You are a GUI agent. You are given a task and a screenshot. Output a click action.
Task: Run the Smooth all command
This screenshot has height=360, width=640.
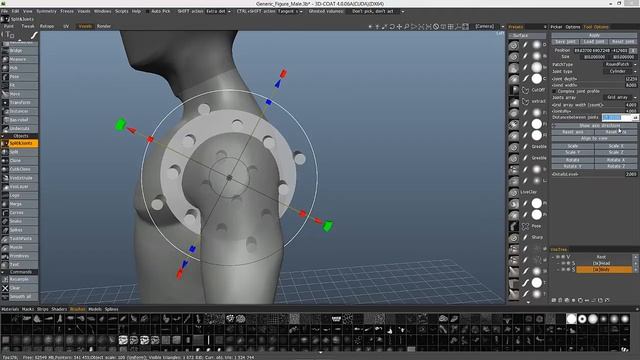click(20, 297)
